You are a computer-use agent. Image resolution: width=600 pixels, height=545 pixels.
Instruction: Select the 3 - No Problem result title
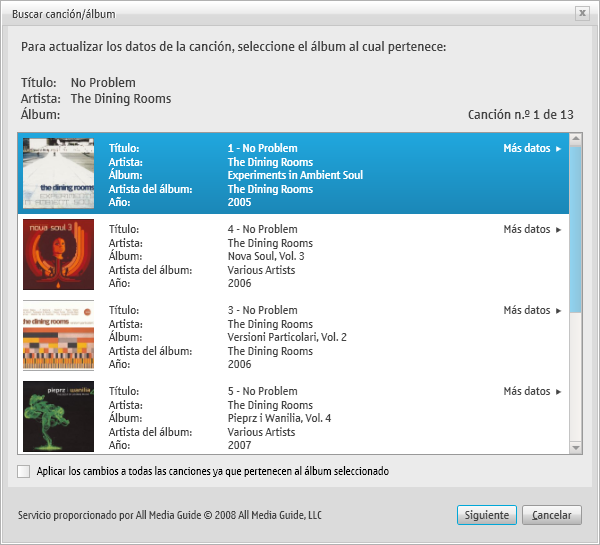(x=262, y=310)
